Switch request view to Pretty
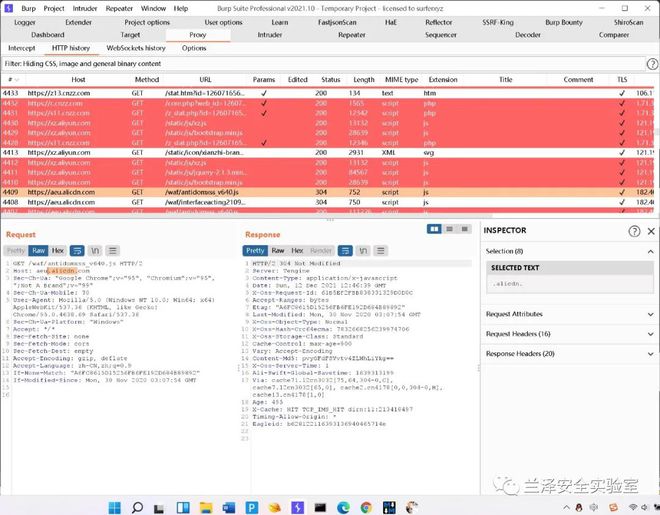660x515 pixels. [16, 251]
